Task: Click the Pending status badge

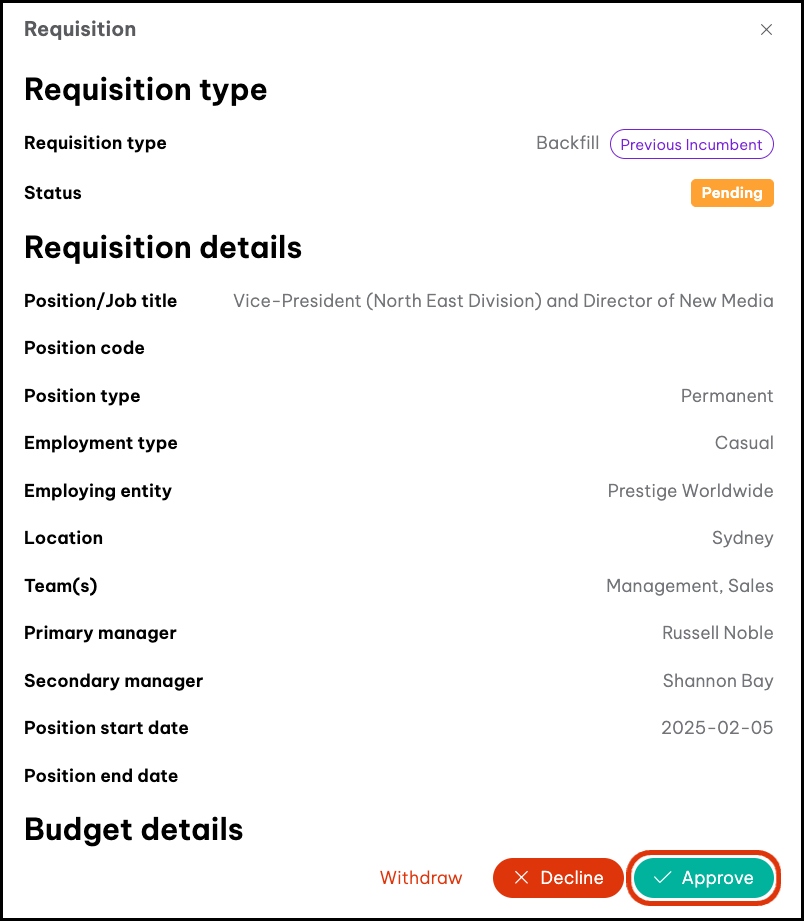Action: 732,193
